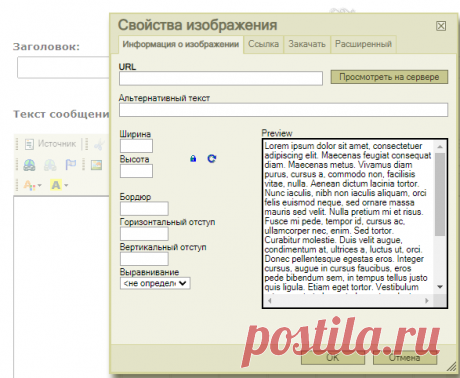Click the preview vertical scrollbar thumb
The width and height of the screenshot is (460, 378).
click(440, 194)
